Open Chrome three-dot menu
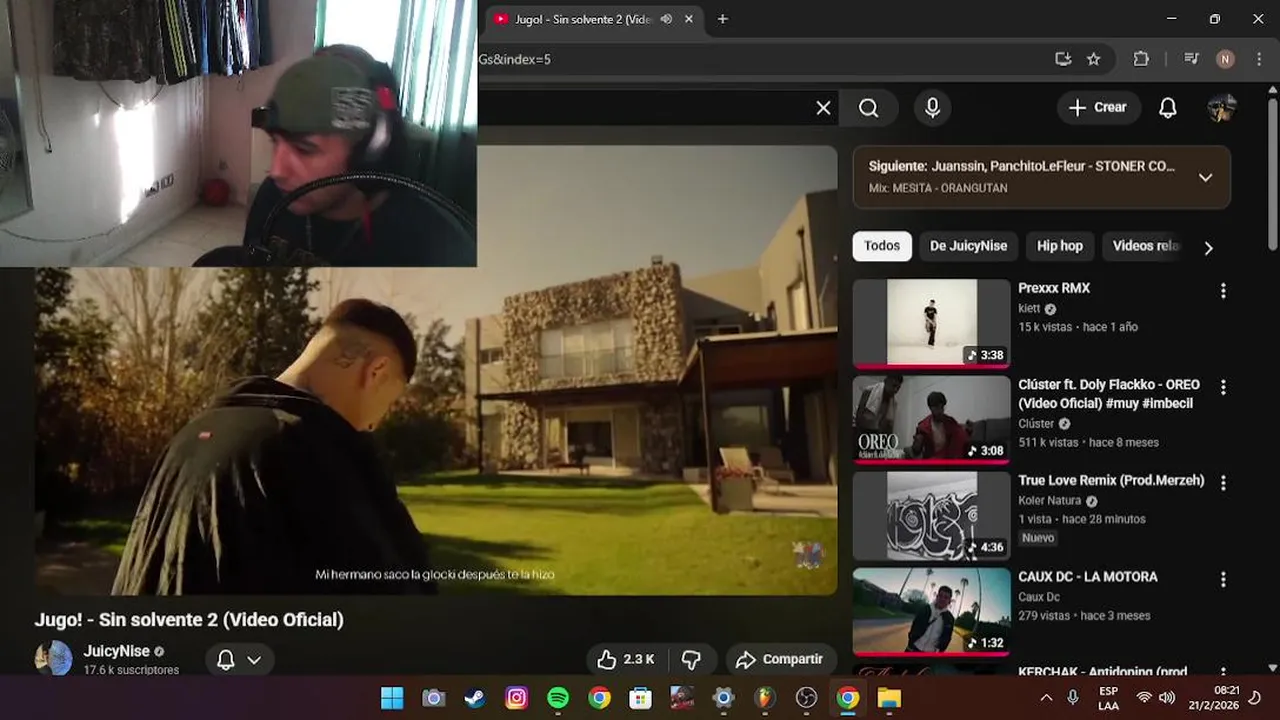Screen dimensions: 1280x720 click(x=1259, y=59)
